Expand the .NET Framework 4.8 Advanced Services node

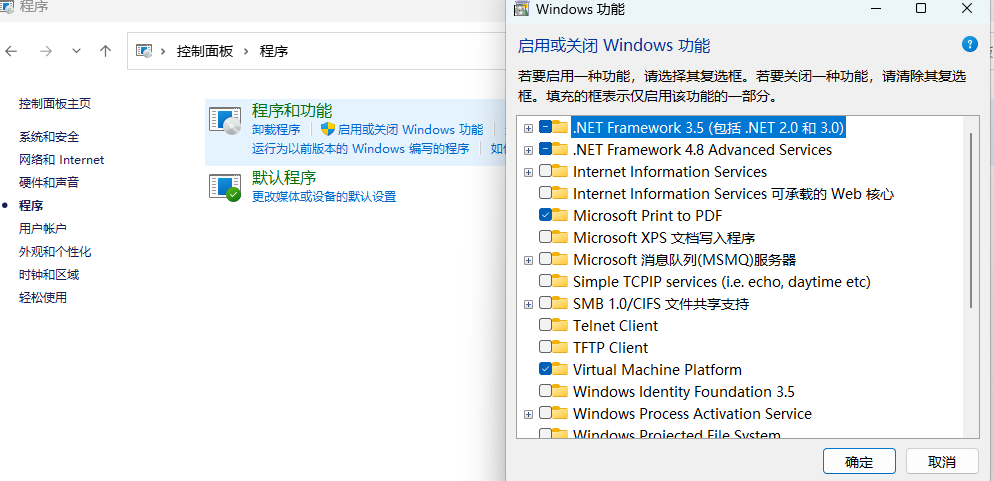click(528, 150)
